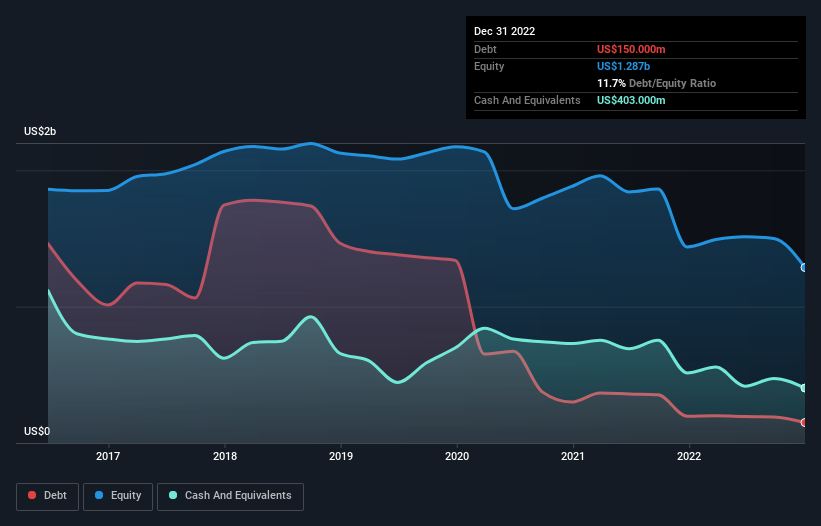Select the Debt endpoint marker on chart
This screenshot has height=526, width=821.
(x=804, y=422)
